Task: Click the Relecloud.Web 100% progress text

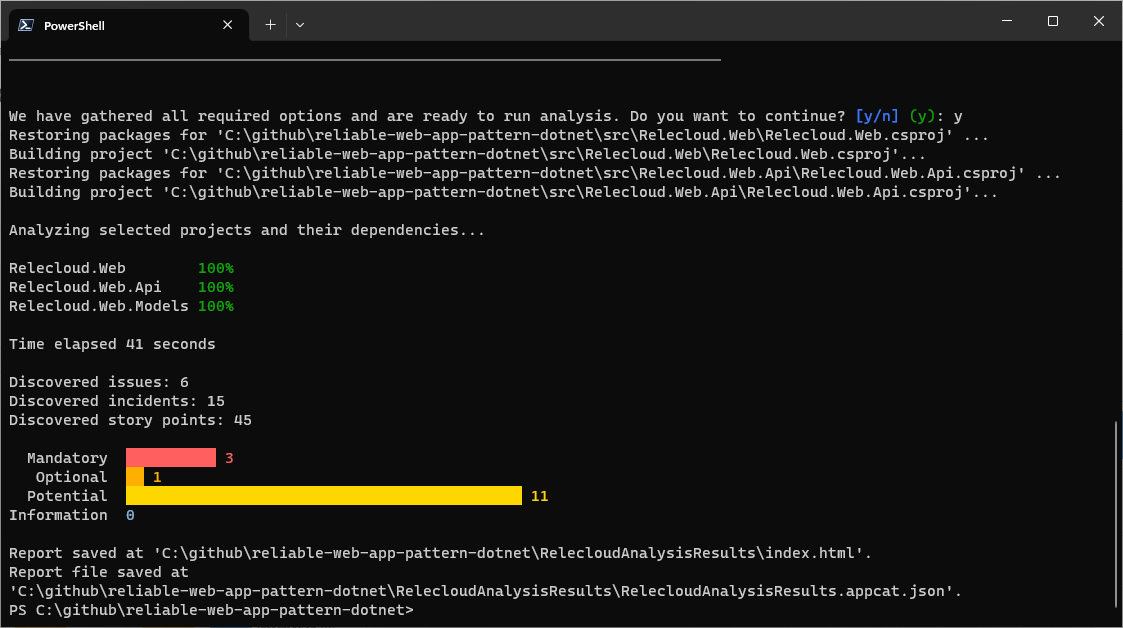Action: click(215, 267)
